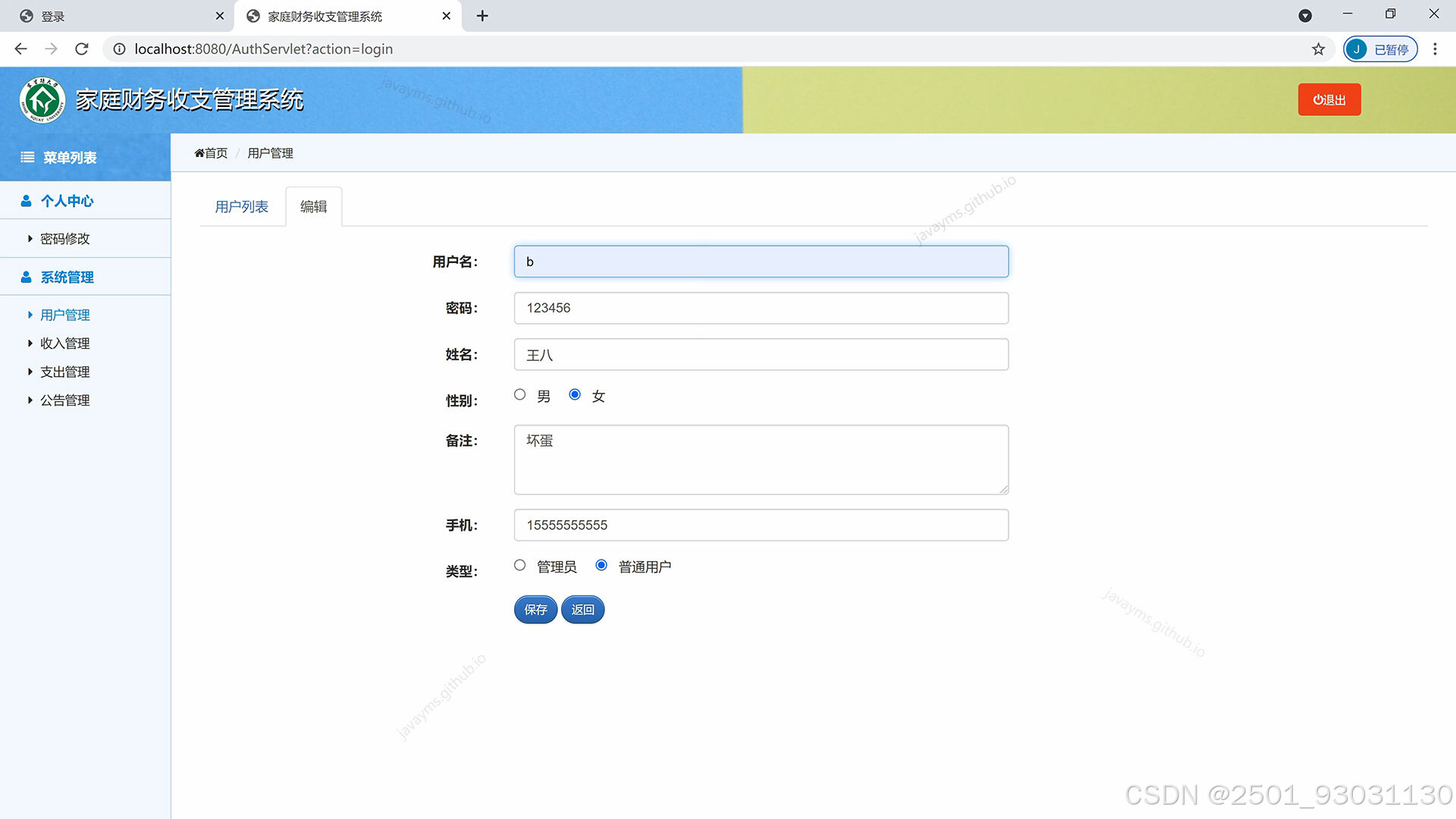
Task: Click the 首页 home breadcrumb link
Action: click(211, 153)
